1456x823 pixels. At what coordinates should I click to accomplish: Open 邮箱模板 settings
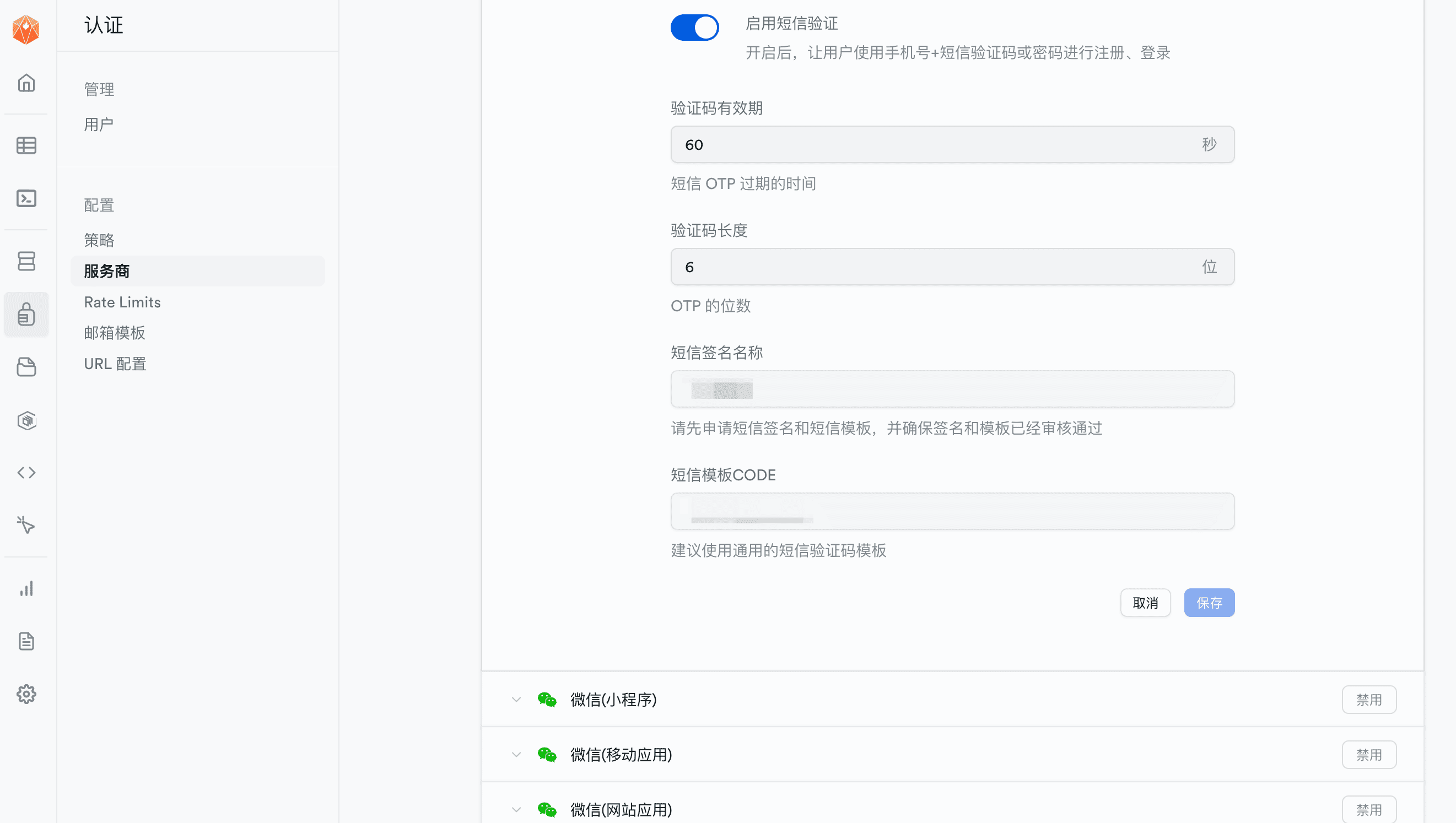[114, 333]
